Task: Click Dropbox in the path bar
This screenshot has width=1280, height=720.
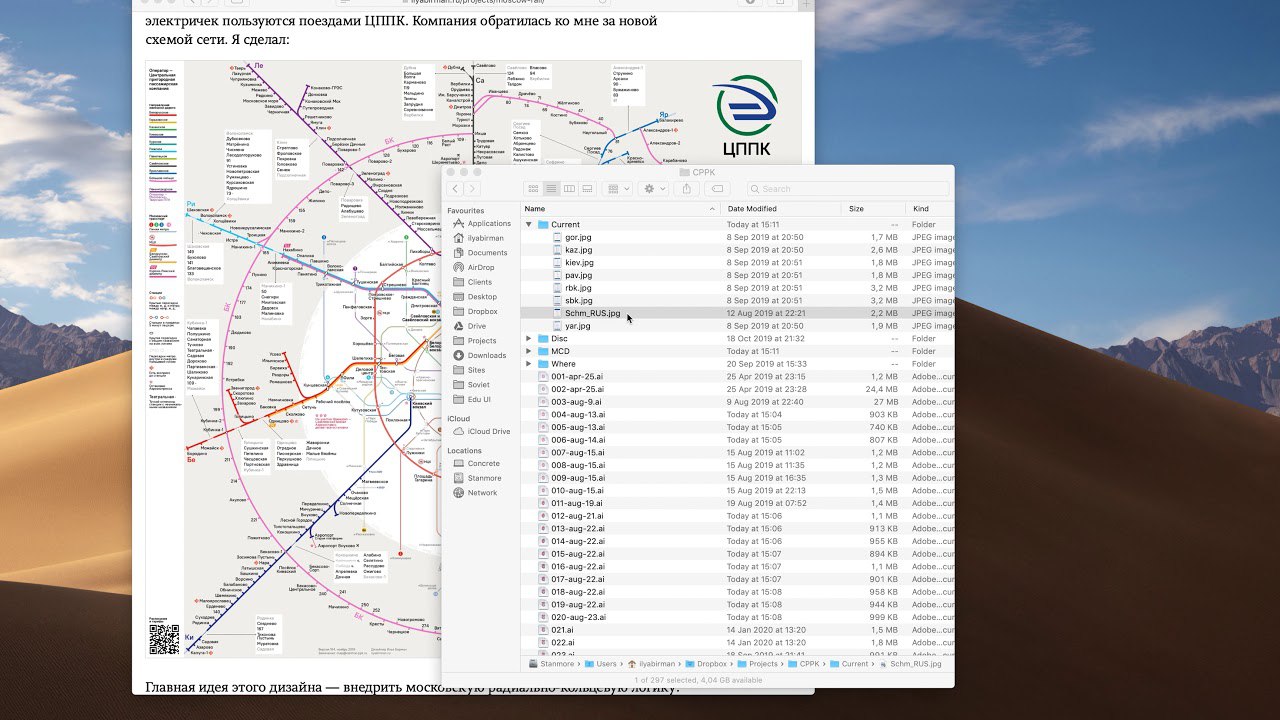Action: (706, 664)
